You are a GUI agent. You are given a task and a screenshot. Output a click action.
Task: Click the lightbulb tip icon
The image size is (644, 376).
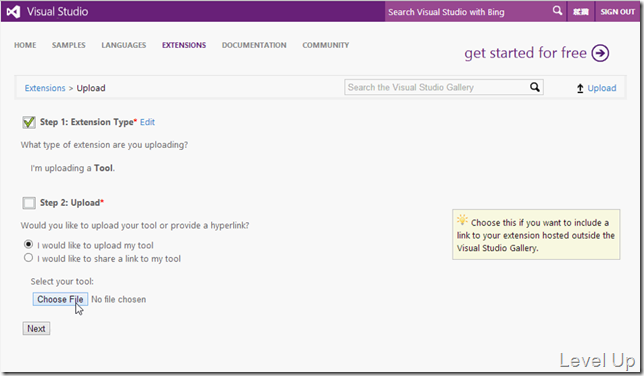click(x=462, y=220)
